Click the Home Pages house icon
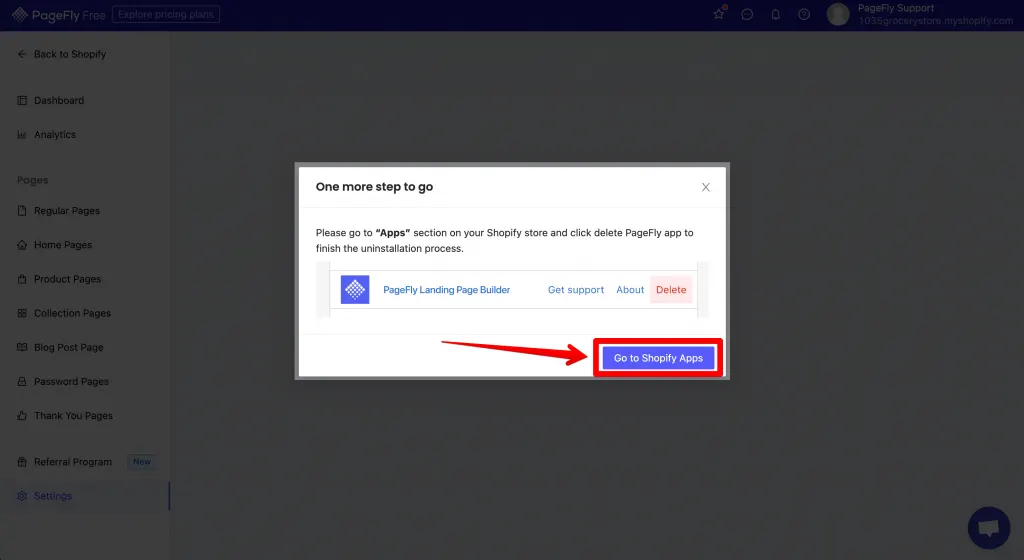Screen dimensions: 1024x560 point(22,245)
